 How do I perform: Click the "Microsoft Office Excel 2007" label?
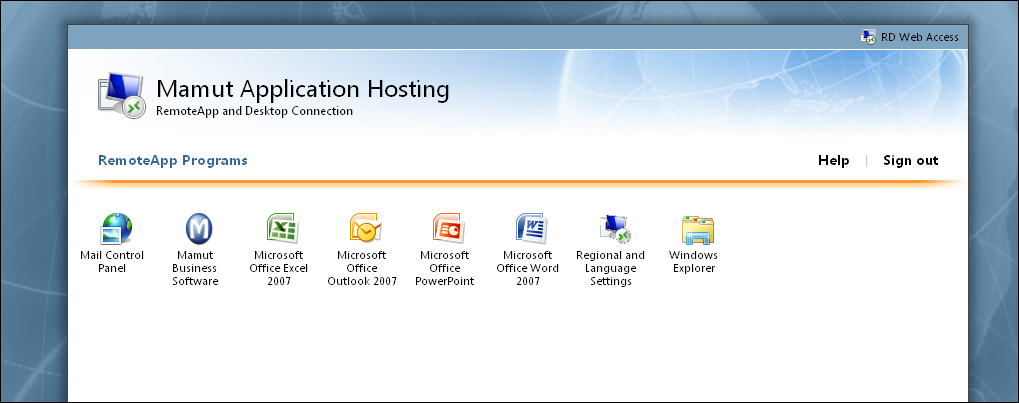click(x=279, y=268)
